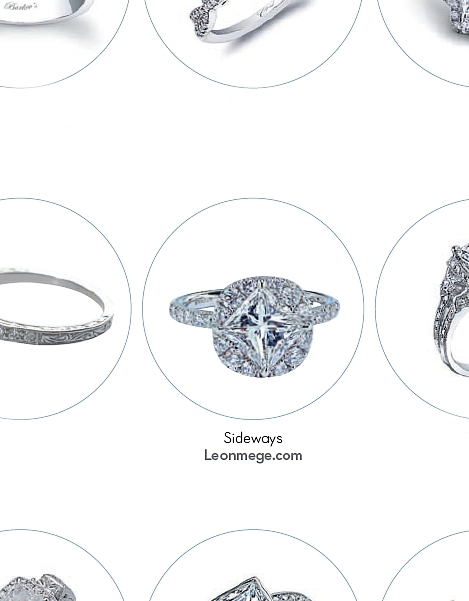Screen dimensions: 469x601
Task: View the ornate side-profile ring with milgrain
Action: [422, 309]
